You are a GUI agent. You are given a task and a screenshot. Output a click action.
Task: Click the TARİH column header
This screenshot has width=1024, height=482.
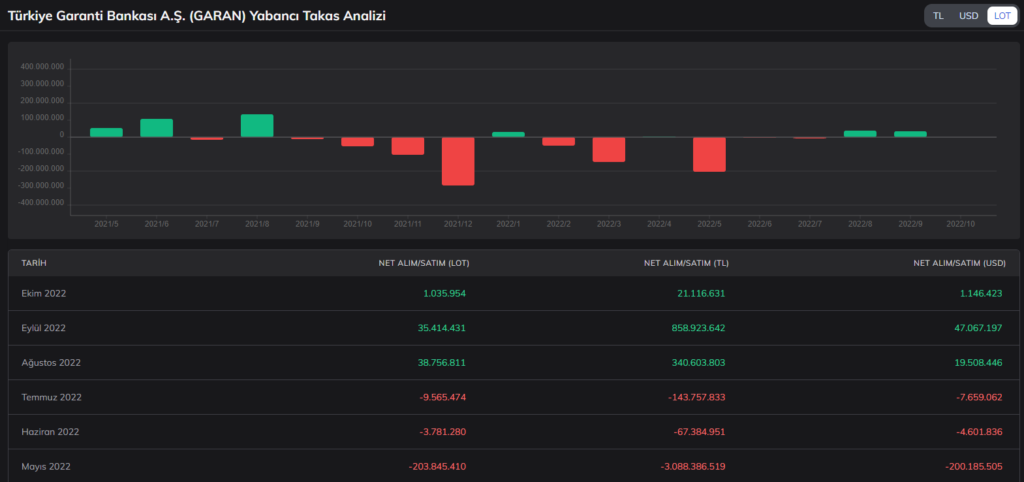coord(34,263)
